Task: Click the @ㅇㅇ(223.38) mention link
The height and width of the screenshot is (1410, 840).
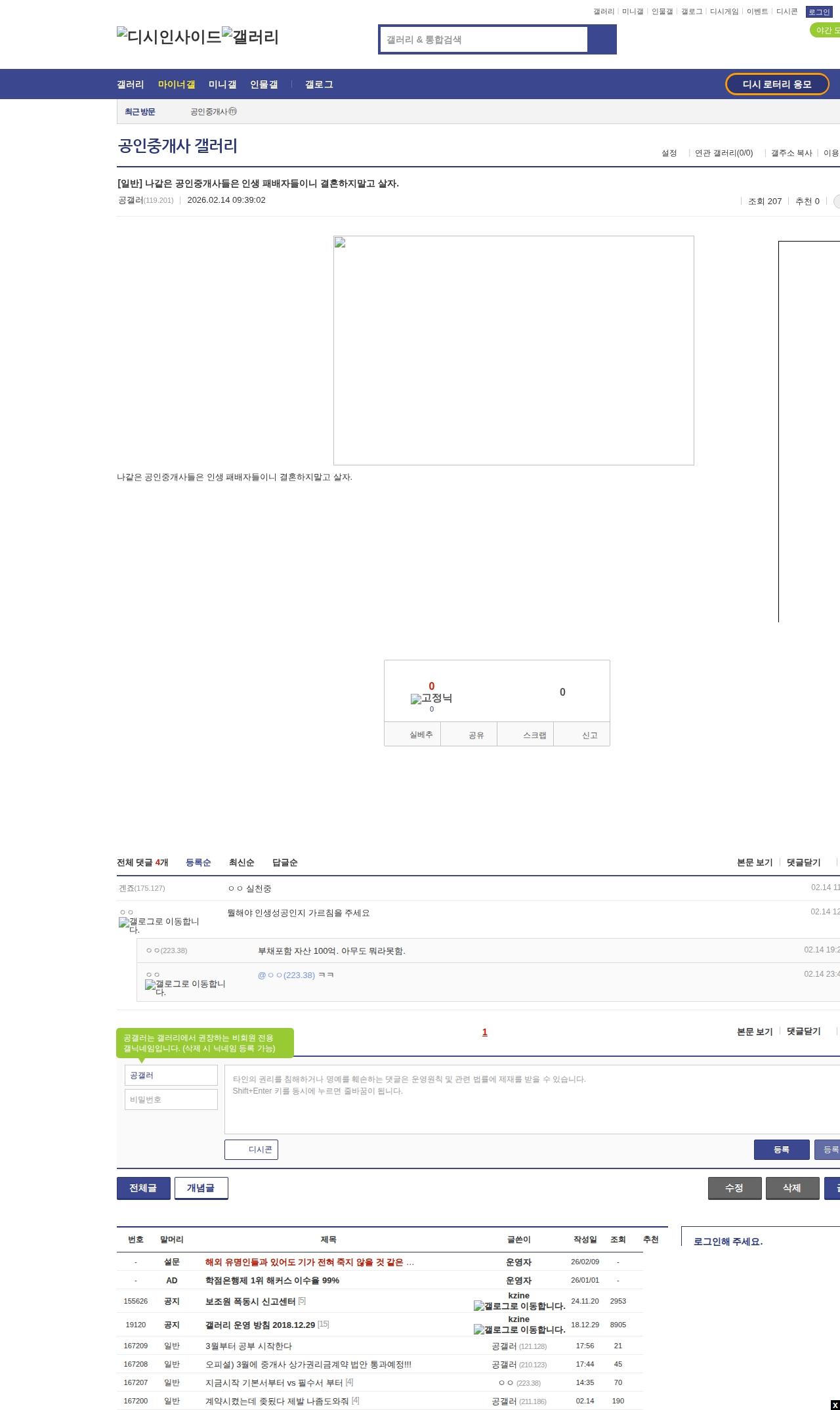Action: 286,975
